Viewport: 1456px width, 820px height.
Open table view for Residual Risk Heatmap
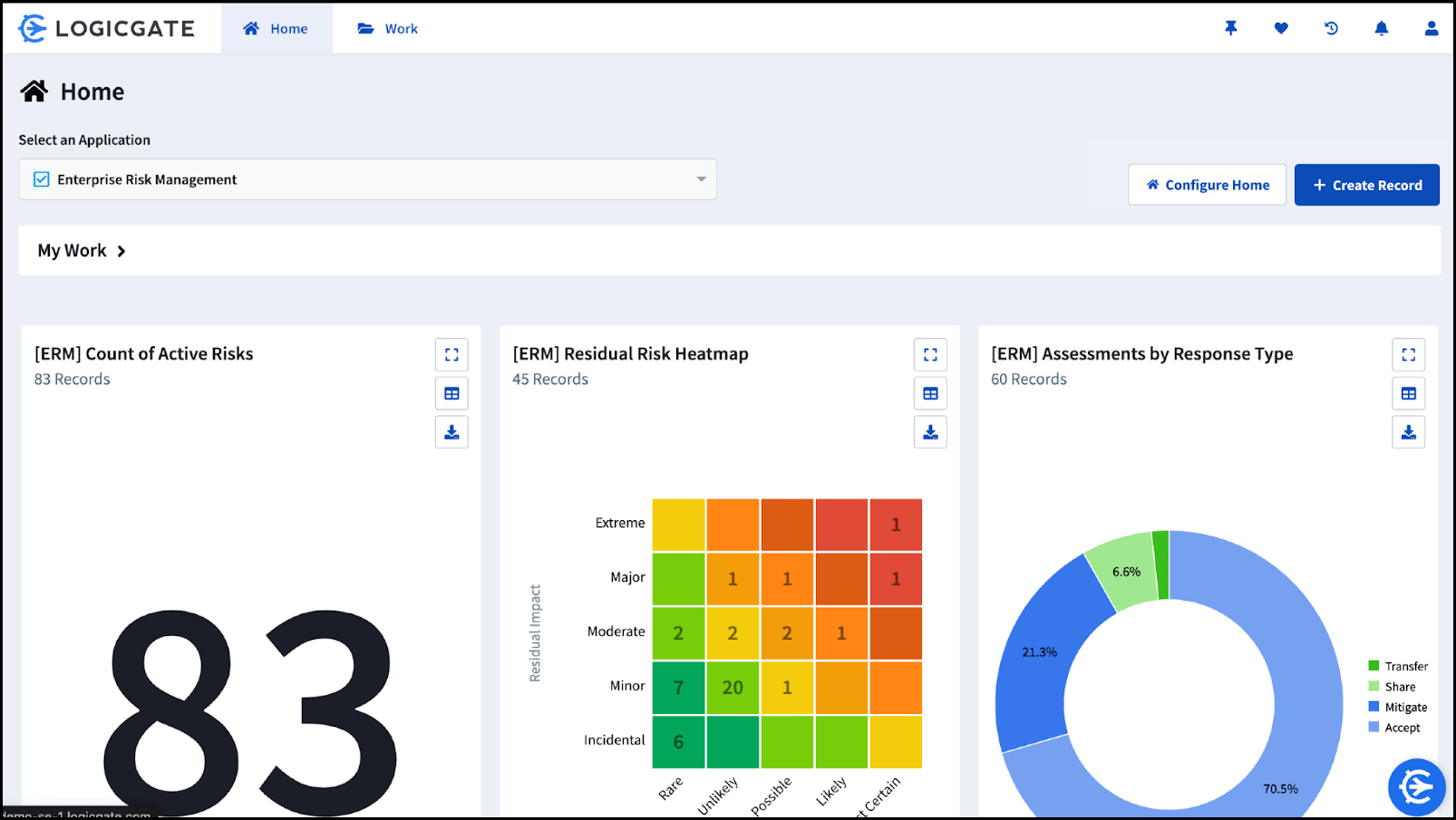(930, 393)
